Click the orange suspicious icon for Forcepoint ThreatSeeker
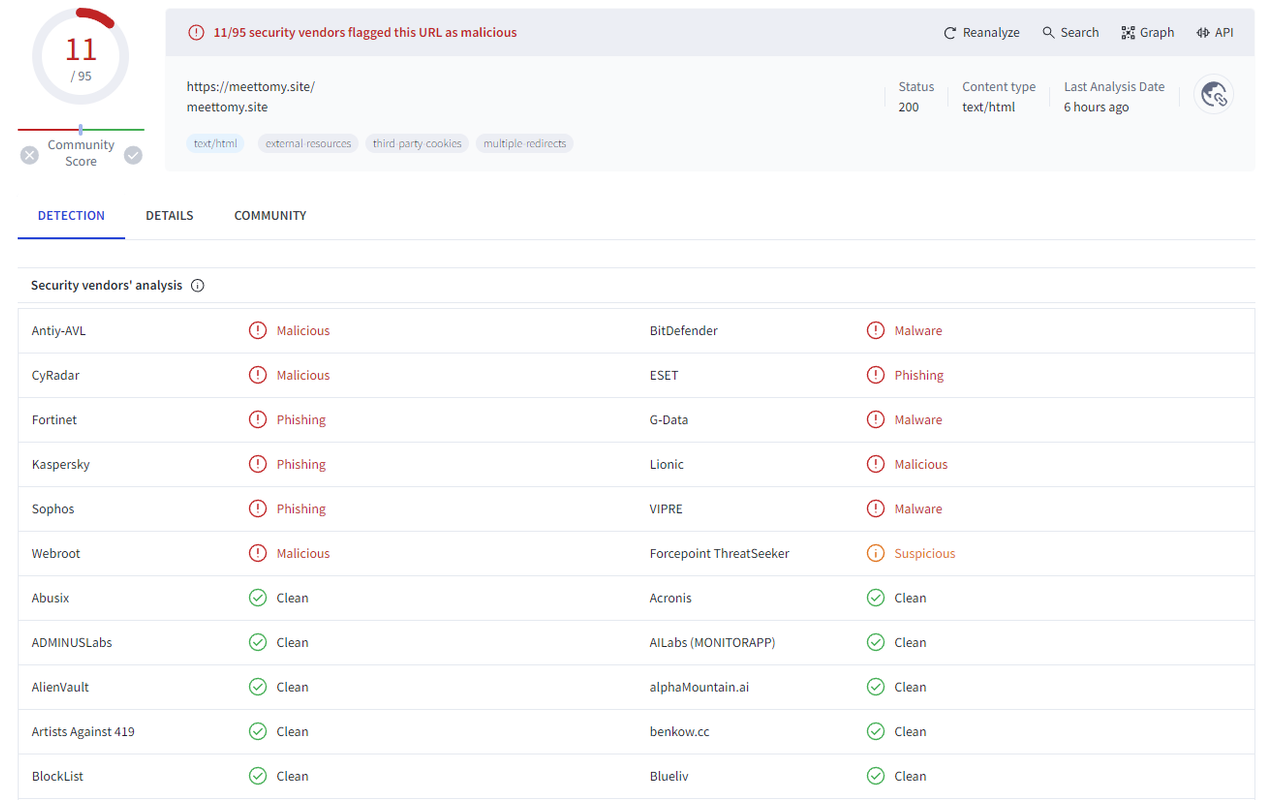This screenshot has width=1276, height=800. click(x=876, y=553)
